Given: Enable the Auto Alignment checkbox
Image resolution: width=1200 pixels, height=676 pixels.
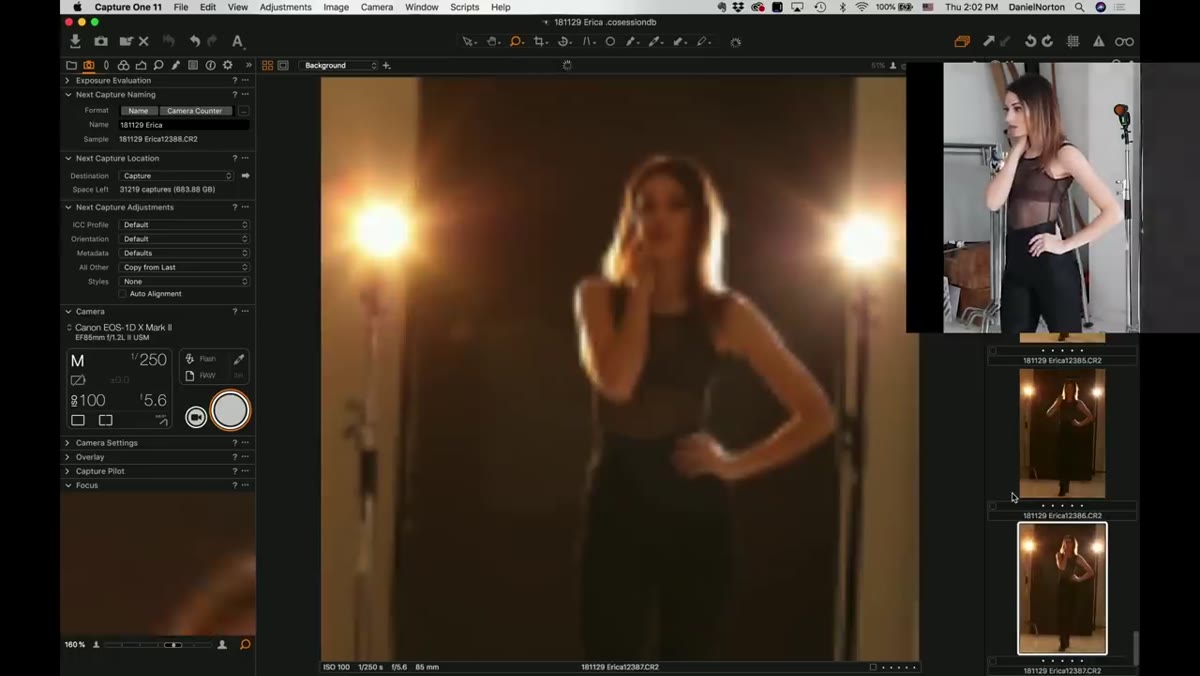Looking at the screenshot, I should [x=123, y=294].
